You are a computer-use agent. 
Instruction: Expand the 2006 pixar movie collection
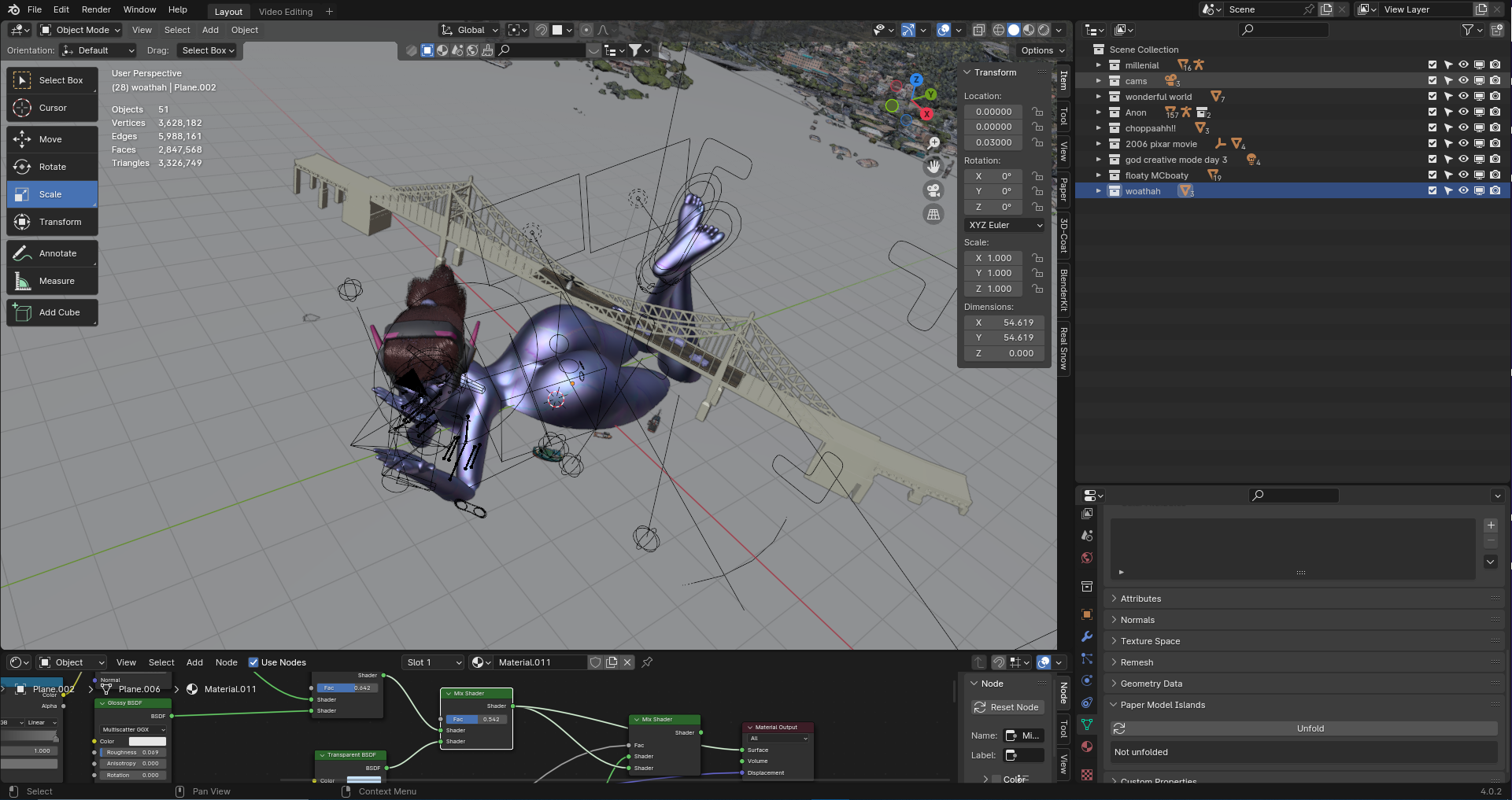1099,144
